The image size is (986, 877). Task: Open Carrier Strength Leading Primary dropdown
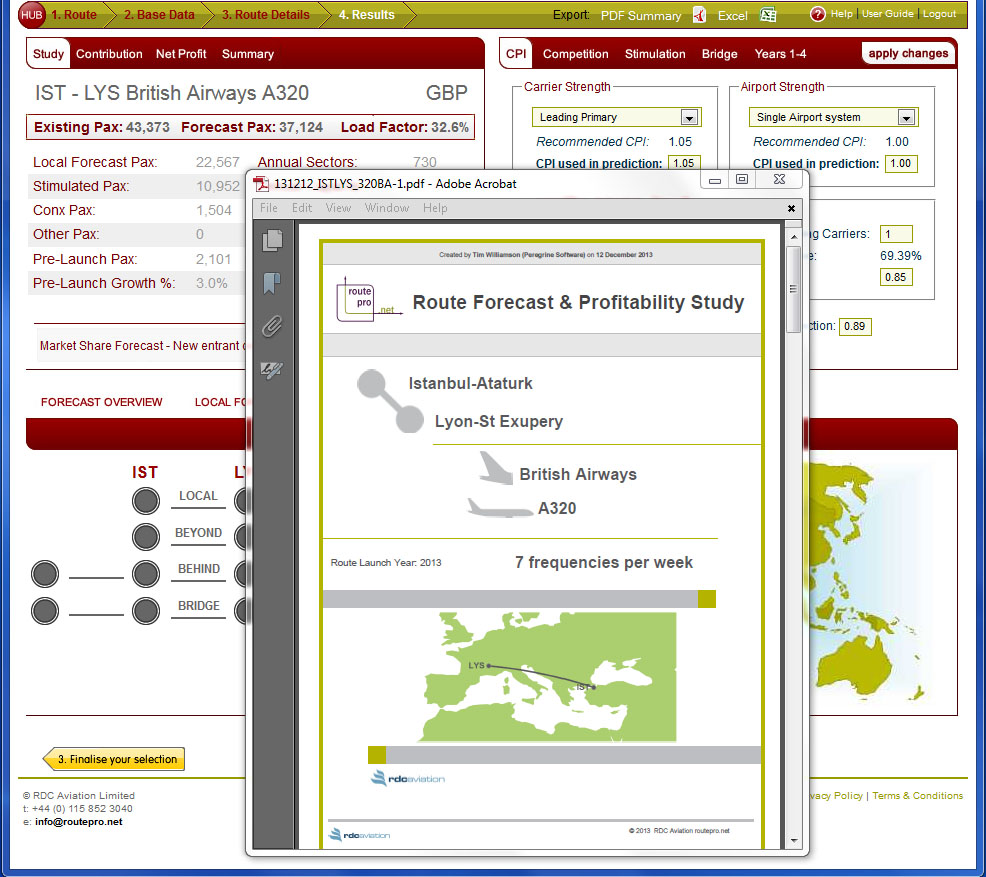pos(689,118)
